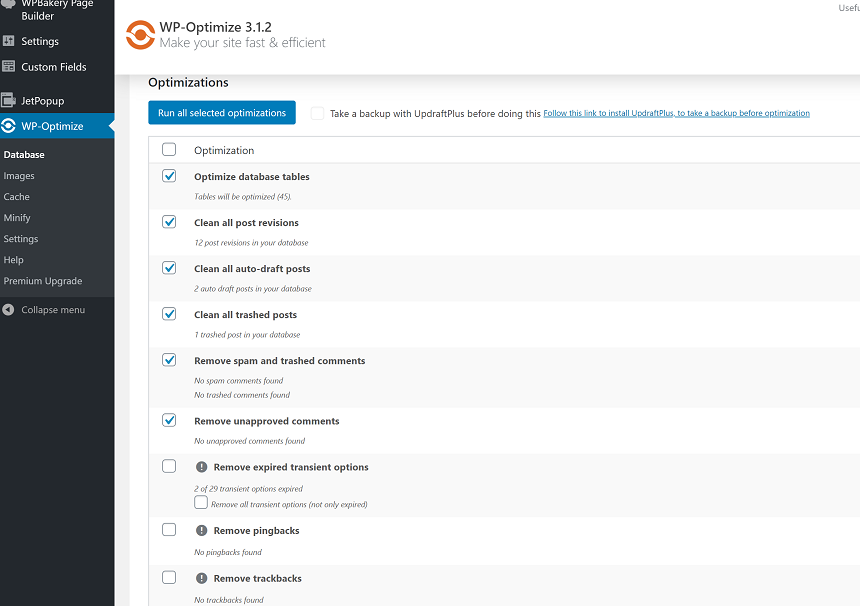
Task: Click 'Tables will be optimized (45)' text
Action: pyautogui.click(x=242, y=196)
